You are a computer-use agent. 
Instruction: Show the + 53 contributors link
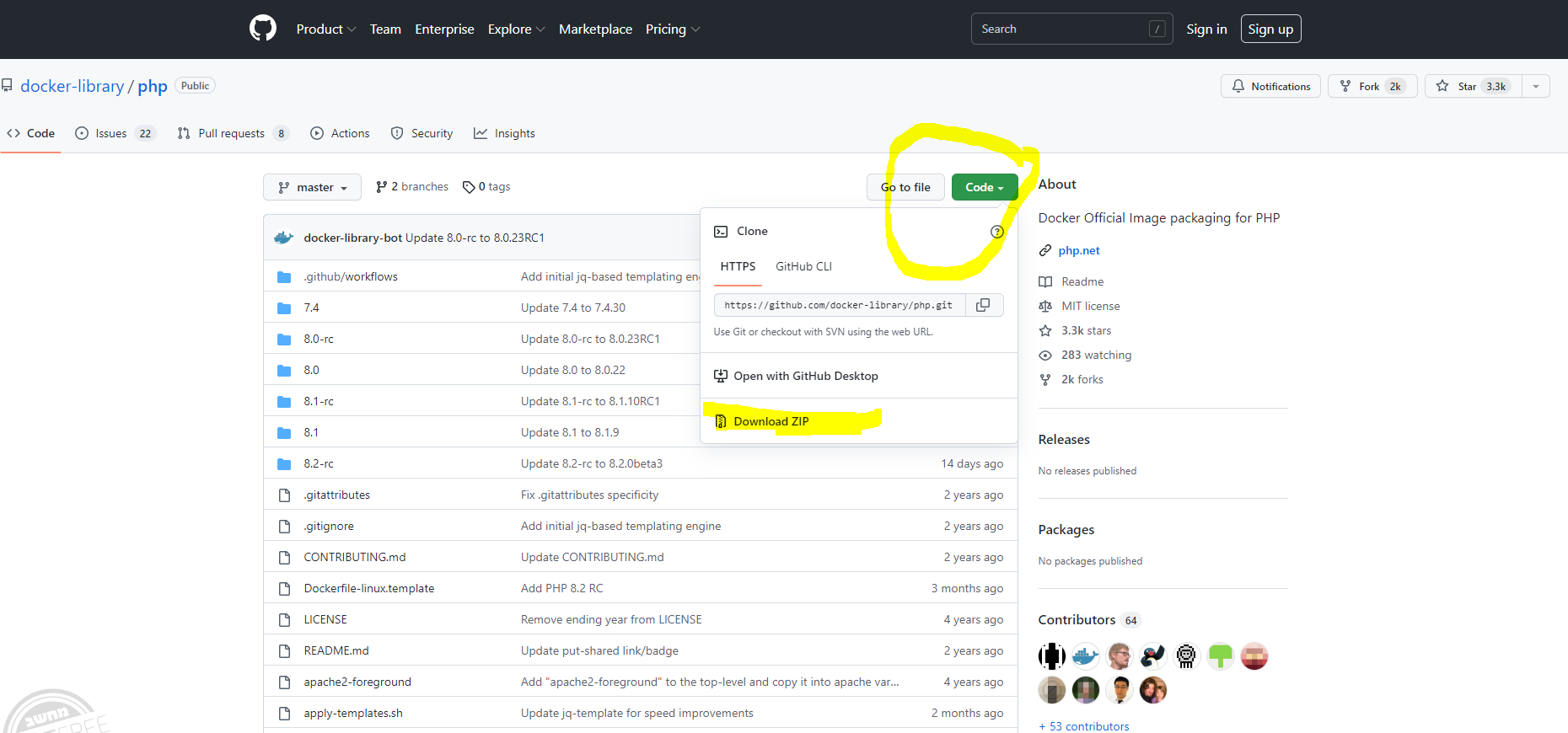[1084, 726]
